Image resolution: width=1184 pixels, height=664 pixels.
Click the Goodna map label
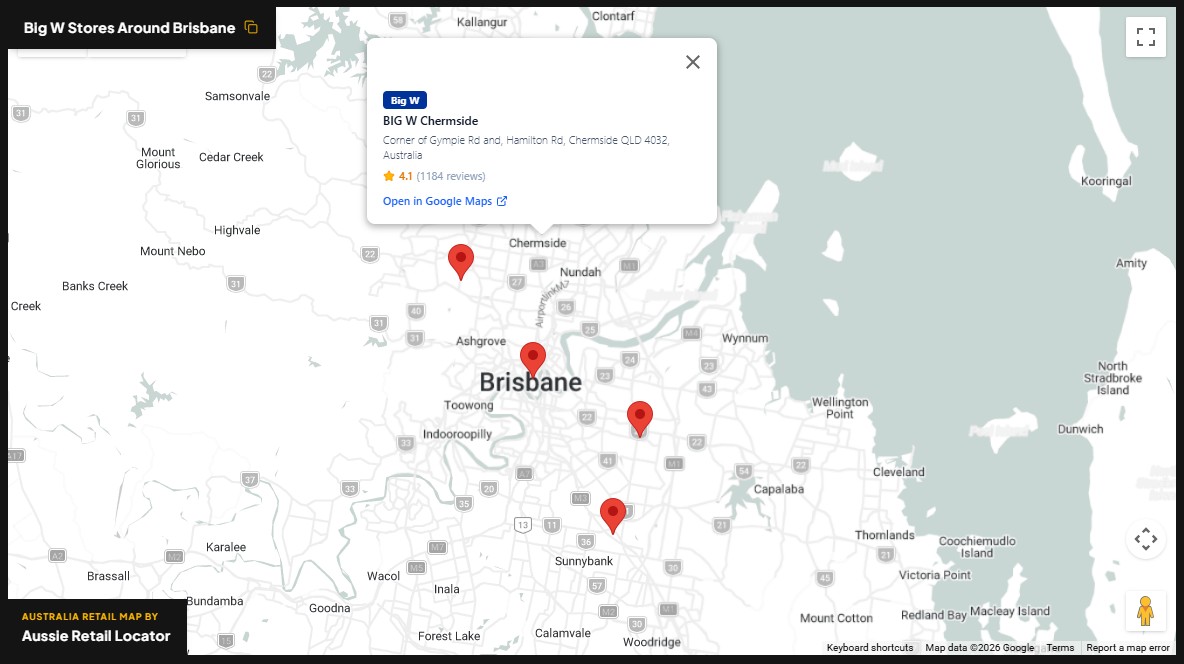329,608
